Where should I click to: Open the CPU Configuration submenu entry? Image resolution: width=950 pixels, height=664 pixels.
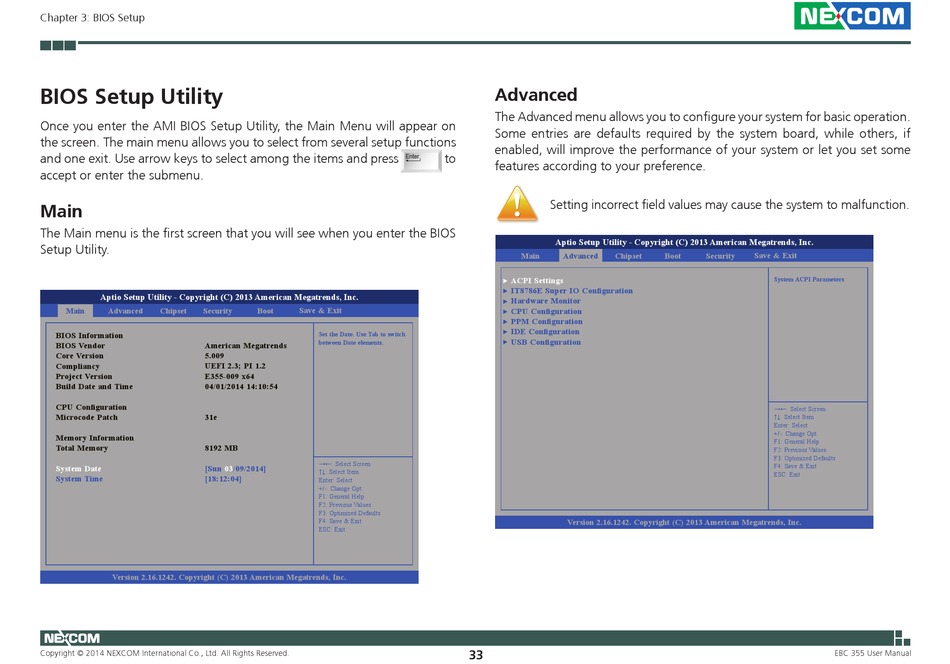coord(546,312)
